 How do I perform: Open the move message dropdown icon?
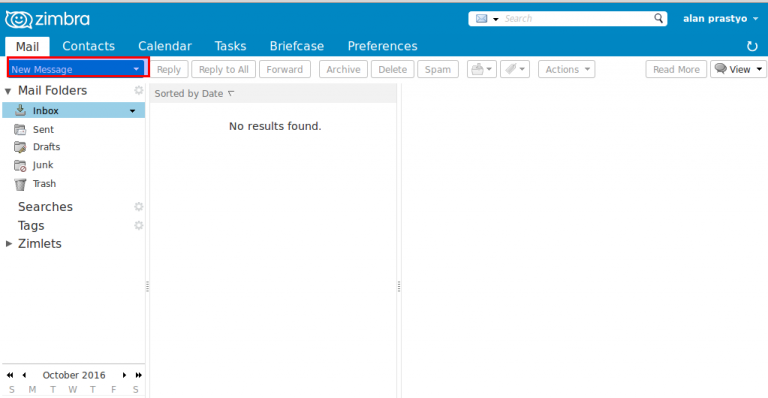pyautogui.click(x=482, y=69)
